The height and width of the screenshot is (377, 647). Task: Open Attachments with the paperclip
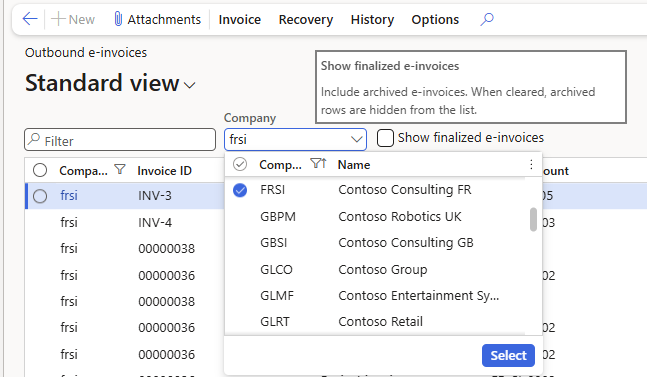click(x=157, y=19)
